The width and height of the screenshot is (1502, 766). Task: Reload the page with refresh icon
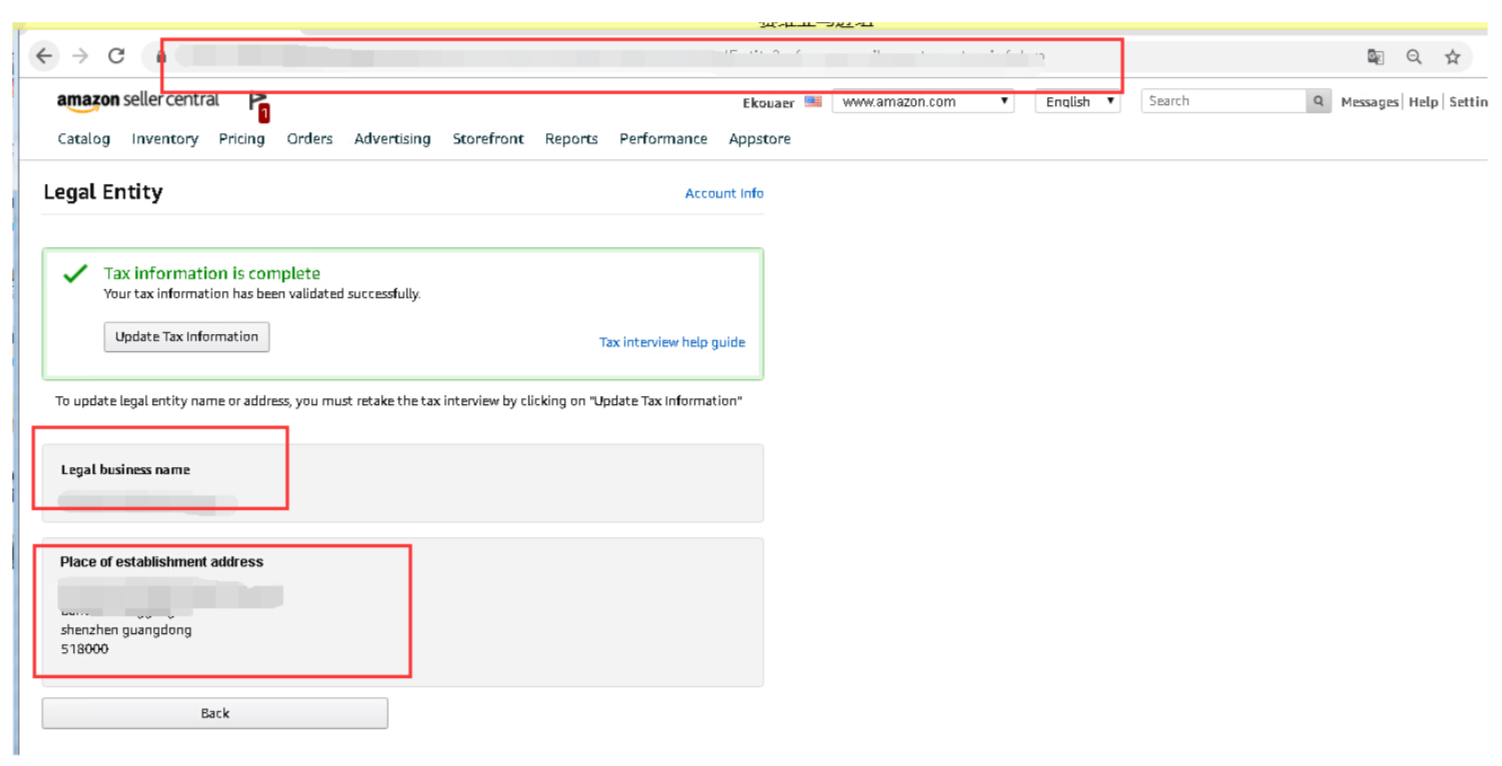pyautogui.click(x=116, y=56)
